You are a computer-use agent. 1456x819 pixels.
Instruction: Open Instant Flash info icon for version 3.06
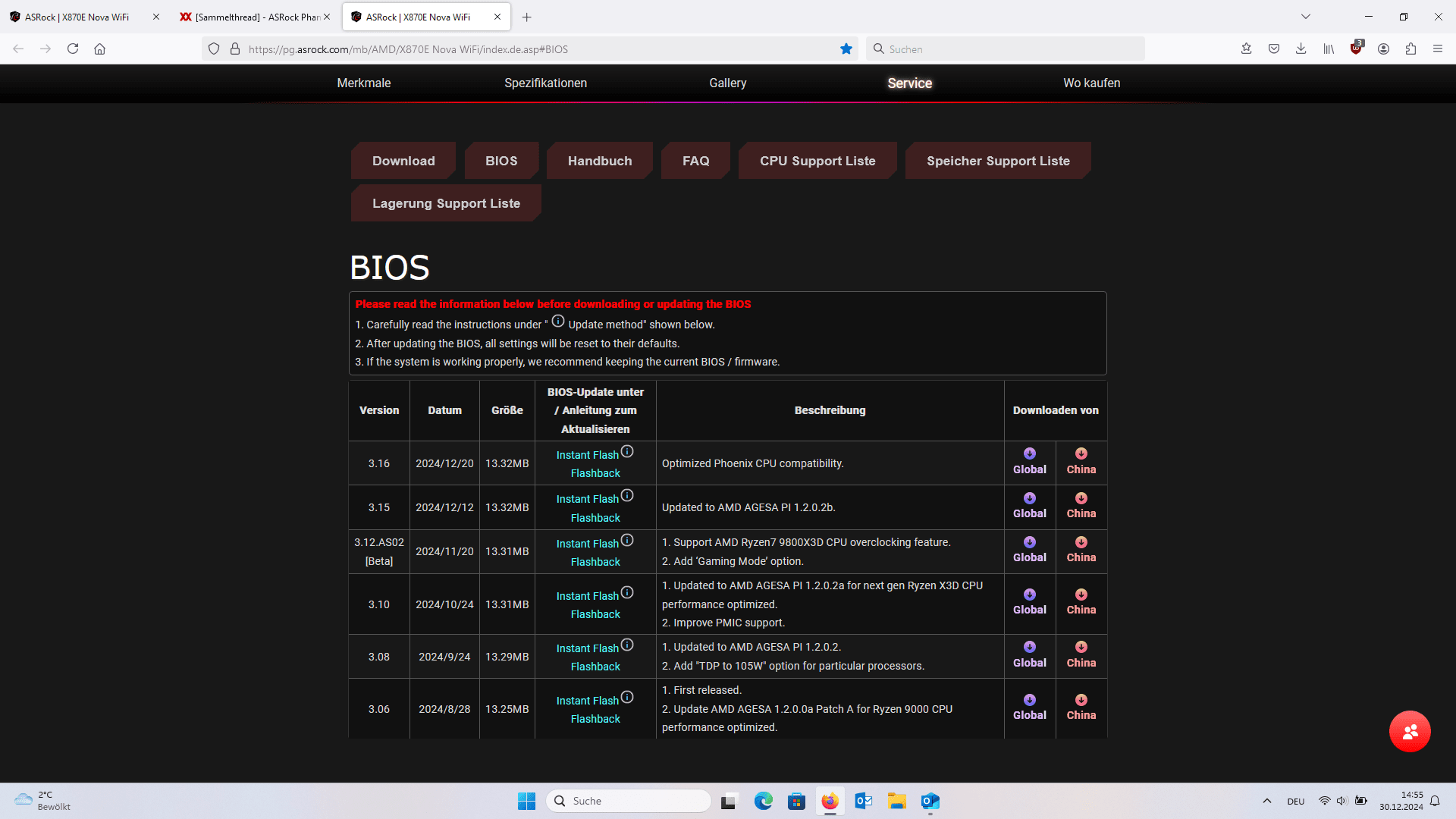(x=627, y=697)
